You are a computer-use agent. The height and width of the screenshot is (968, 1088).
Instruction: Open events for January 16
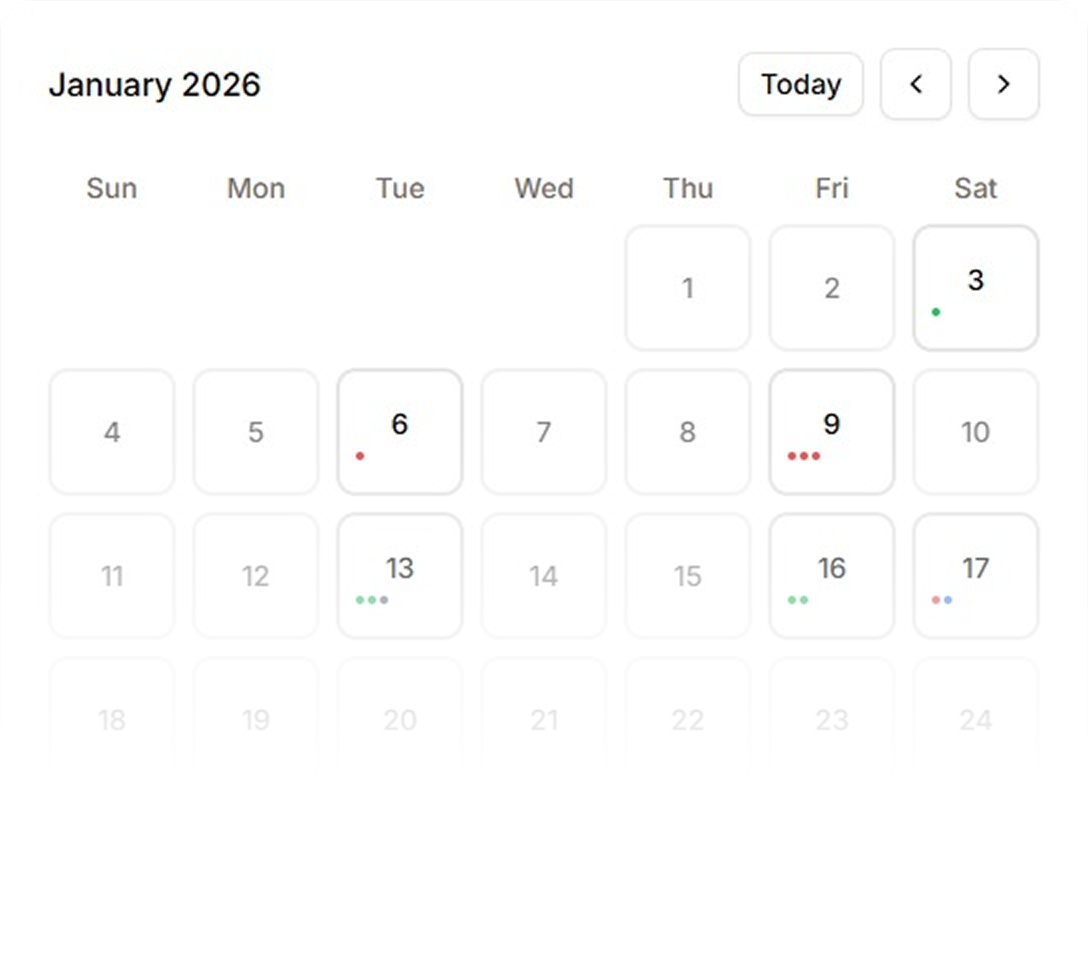[831, 576]
